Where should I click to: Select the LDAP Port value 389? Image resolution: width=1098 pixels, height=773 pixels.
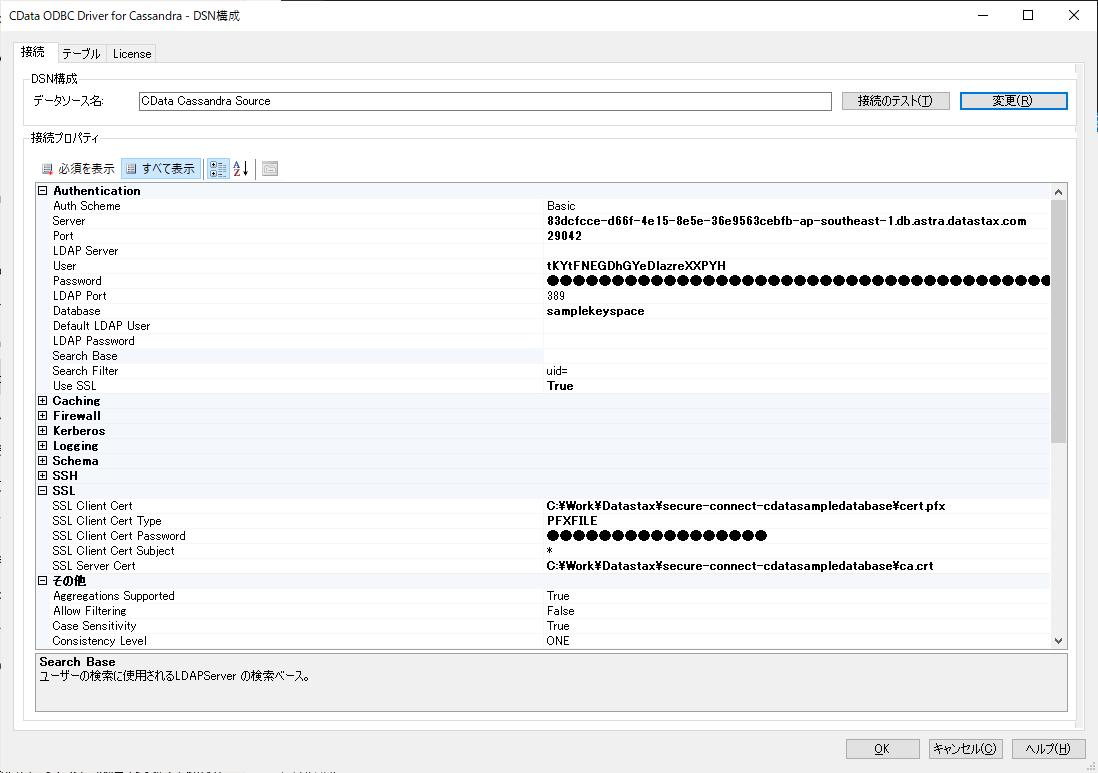(555, 296)
